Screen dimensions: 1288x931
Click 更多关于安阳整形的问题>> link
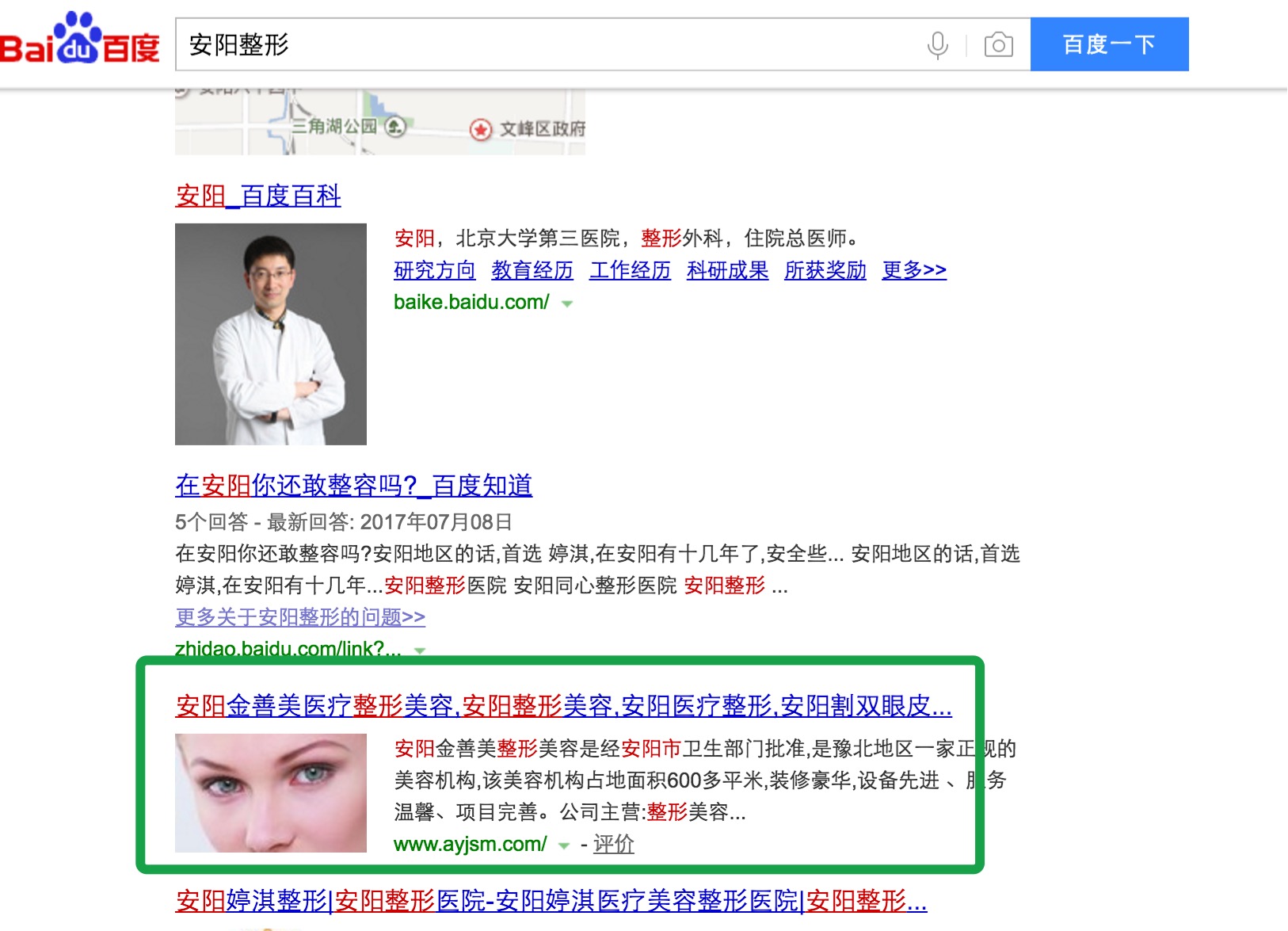point(300,616)
